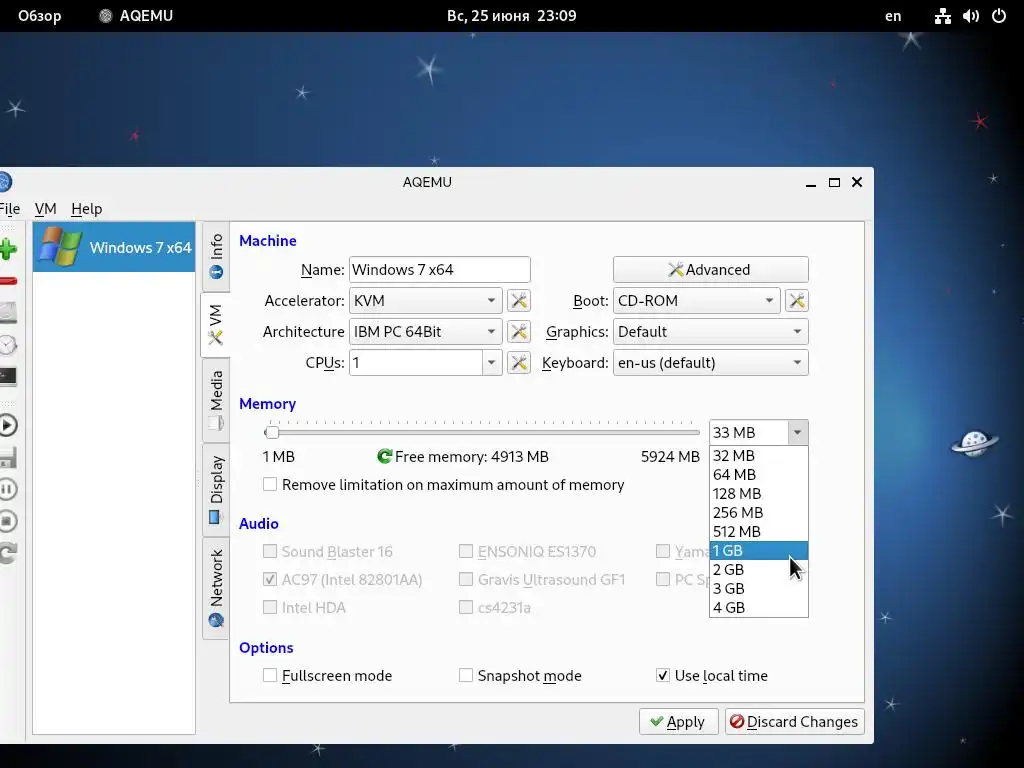Open the power icon in the top bar
This screenshot has height=768, width=1024.
[999, 16]
